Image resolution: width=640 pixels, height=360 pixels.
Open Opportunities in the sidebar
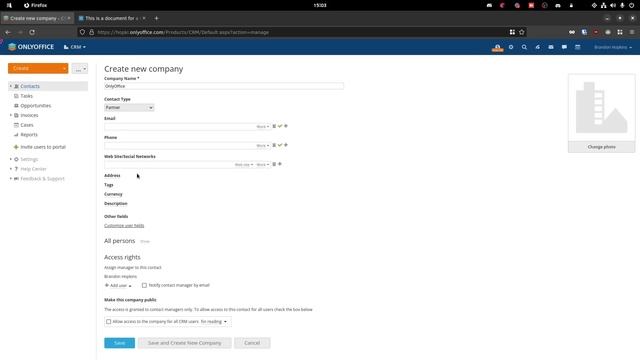pyautogui.click(x=36, y=106)
